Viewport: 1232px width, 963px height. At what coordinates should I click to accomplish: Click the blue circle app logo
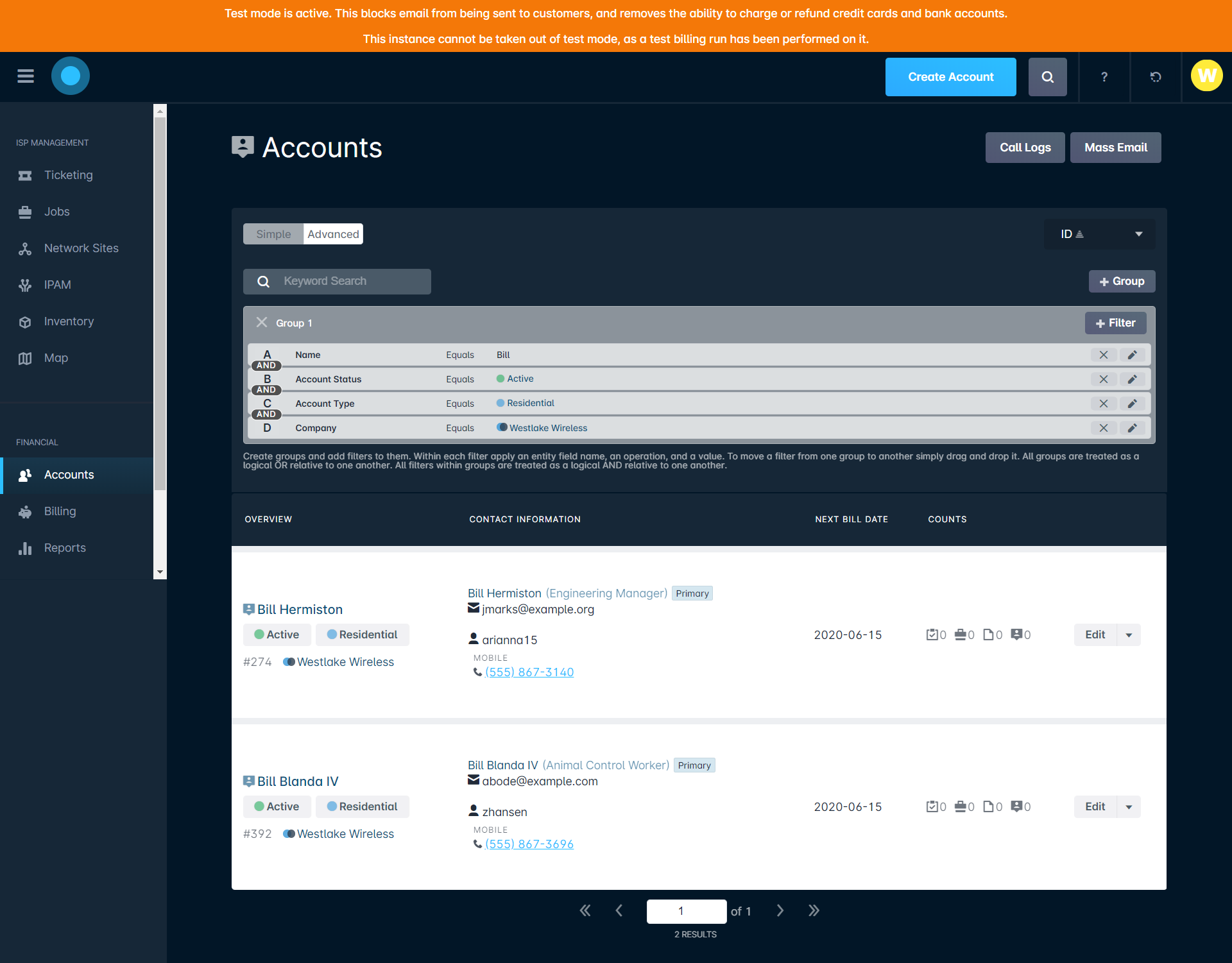click(71, 76)
